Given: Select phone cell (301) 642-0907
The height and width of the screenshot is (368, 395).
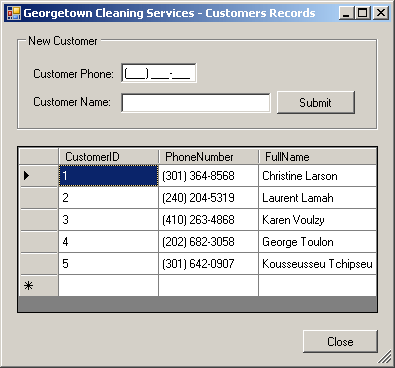Looking at the screenshot, I should (x=208, y=264).
